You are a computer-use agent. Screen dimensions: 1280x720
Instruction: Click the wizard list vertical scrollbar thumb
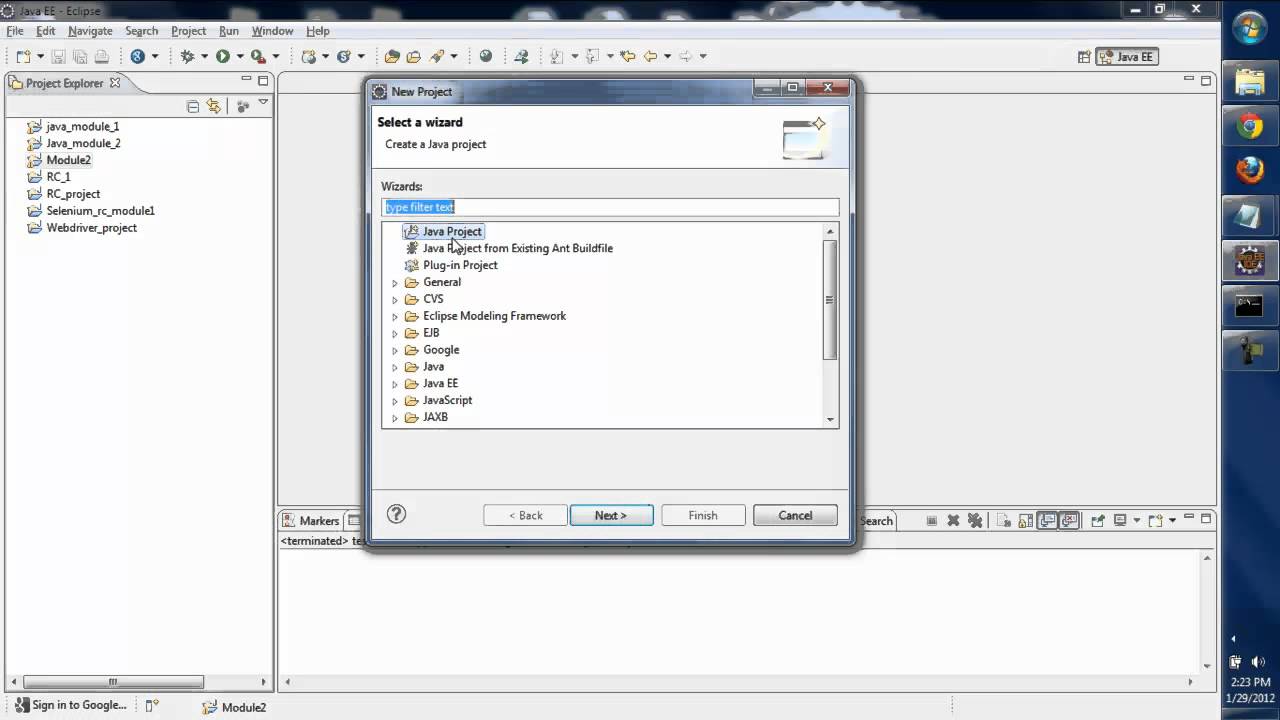[829, 300]
